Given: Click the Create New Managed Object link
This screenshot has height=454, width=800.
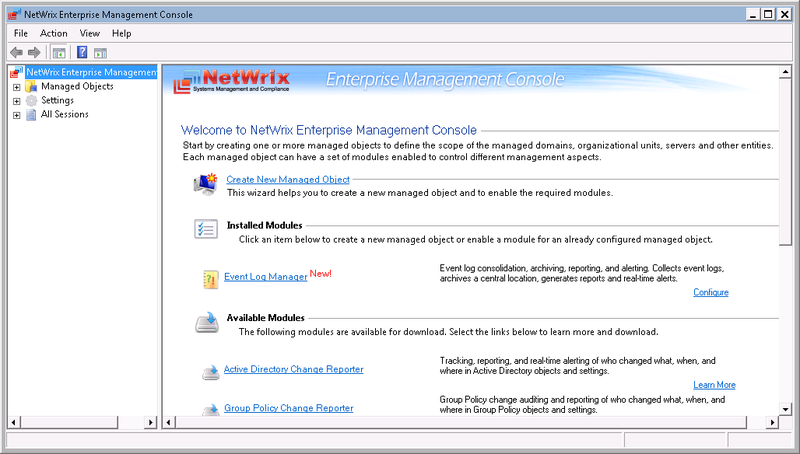Looking at the screenshot, I should (288, 179).
